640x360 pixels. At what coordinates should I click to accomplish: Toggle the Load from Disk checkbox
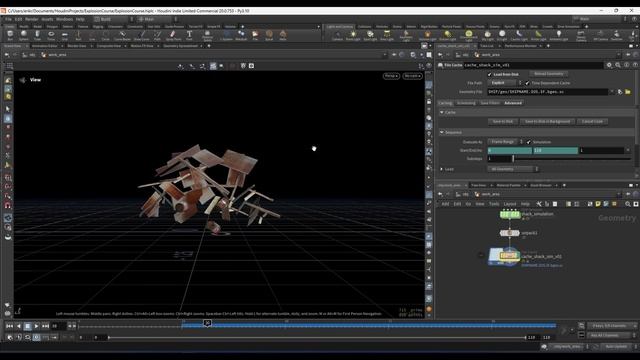pyautogui.click(x=489, y=74)
